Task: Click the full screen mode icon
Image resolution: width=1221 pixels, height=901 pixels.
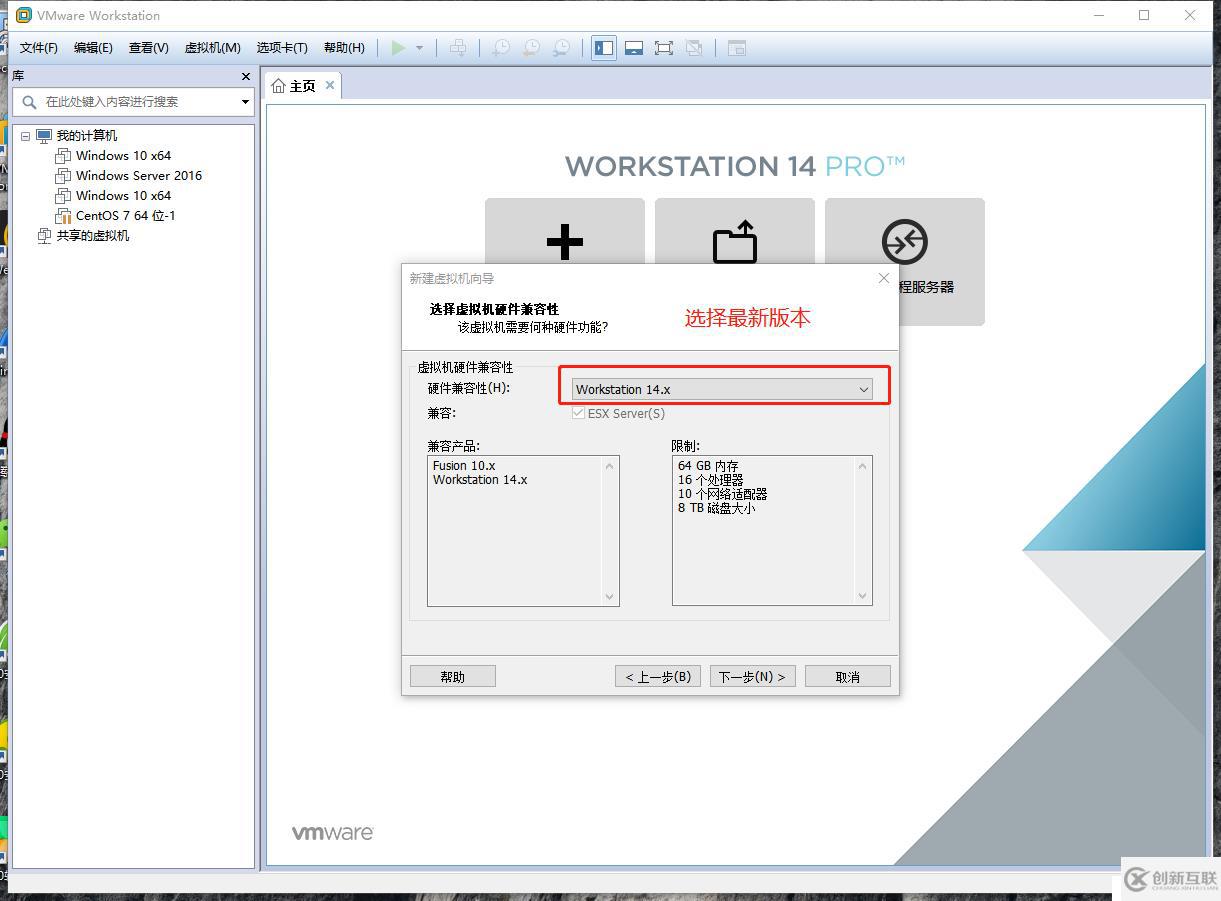Action: (664, 48)
